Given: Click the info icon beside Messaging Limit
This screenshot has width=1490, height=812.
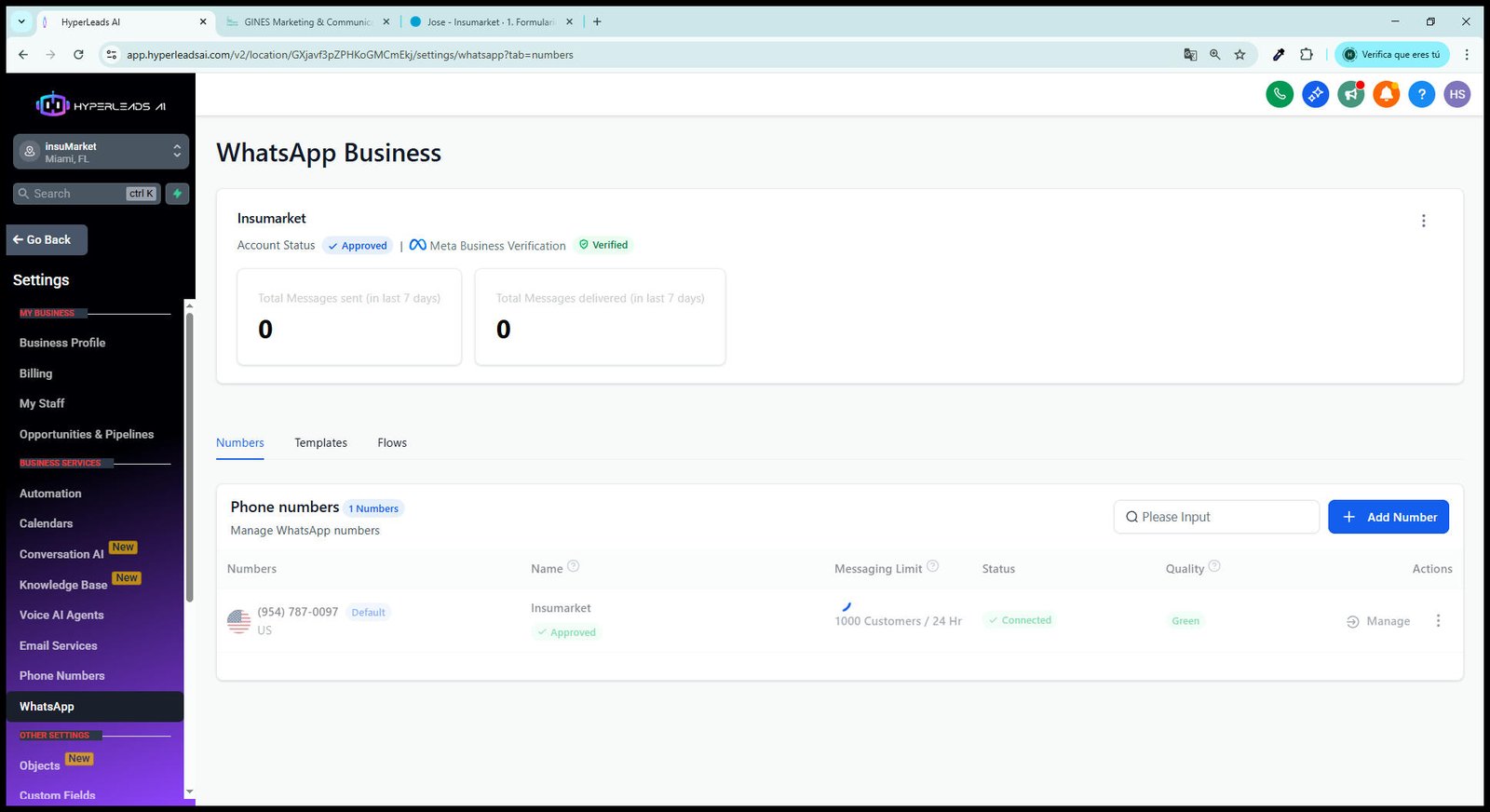Looking at the screenshot, I should [x=932, y=566].
